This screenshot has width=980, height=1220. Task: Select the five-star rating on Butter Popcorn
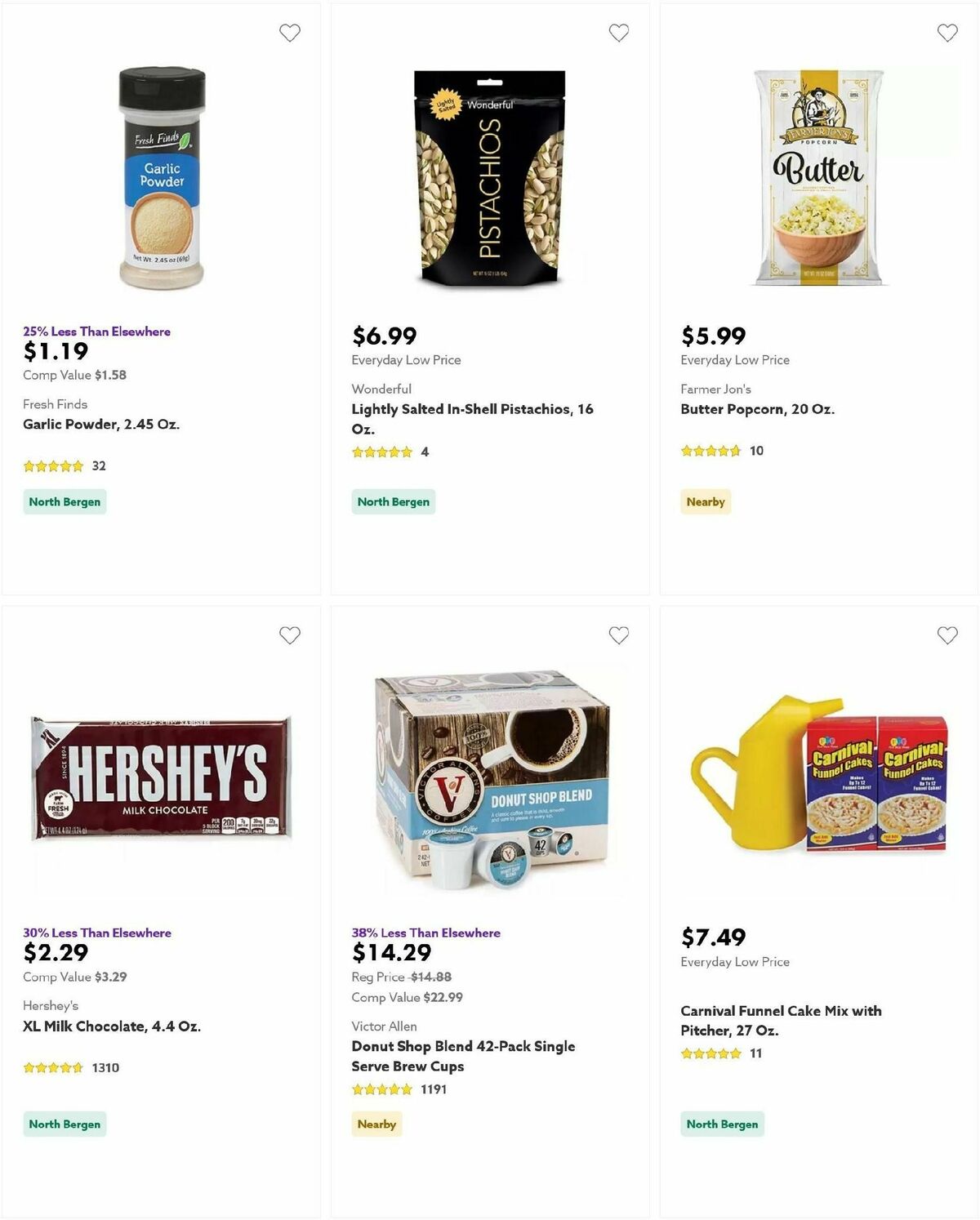(710, 450)
